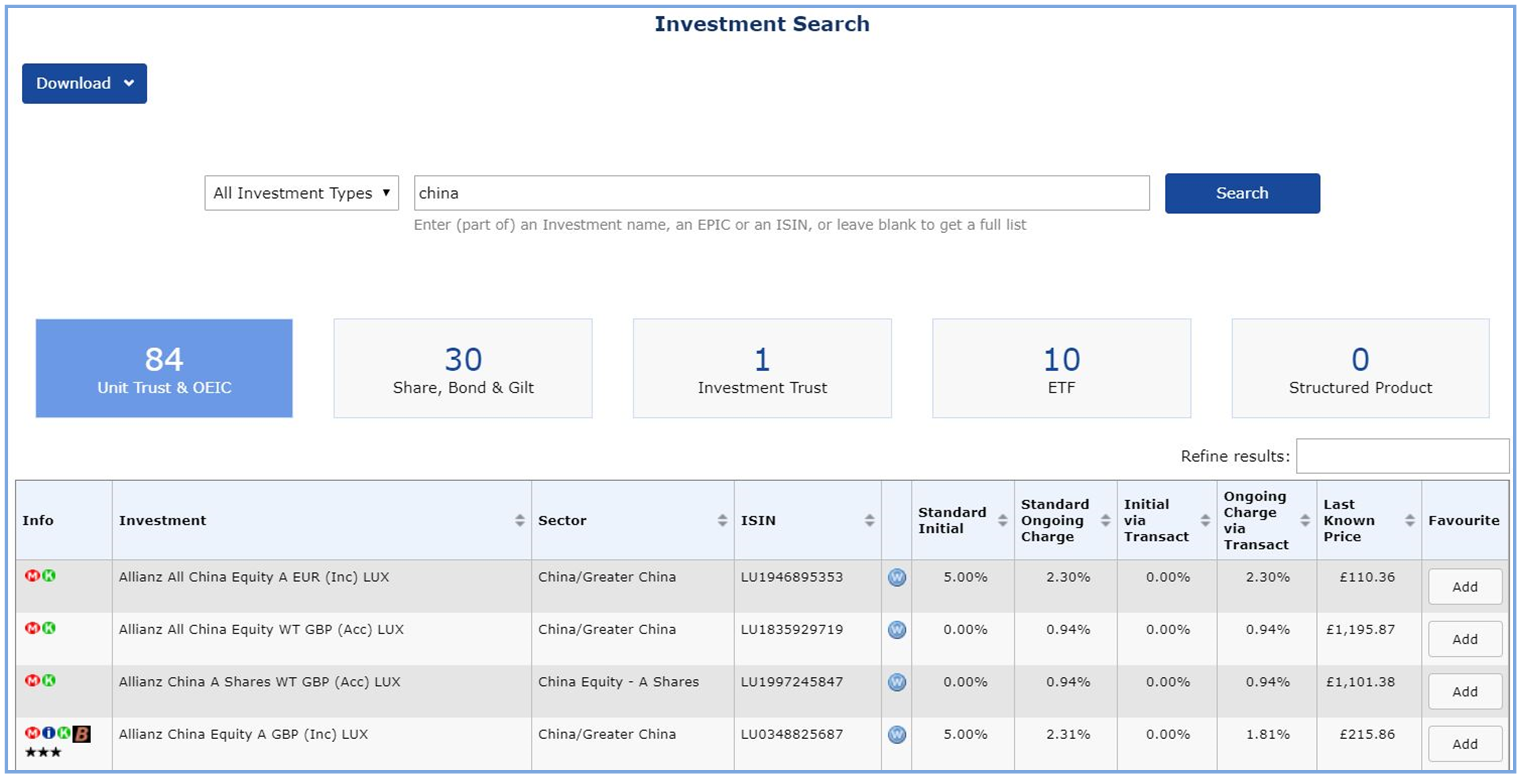Screen dimensions: 1522x778
Task: Add Allianz All China Equity A EUR to favourites
Action: pos(1464,587)
